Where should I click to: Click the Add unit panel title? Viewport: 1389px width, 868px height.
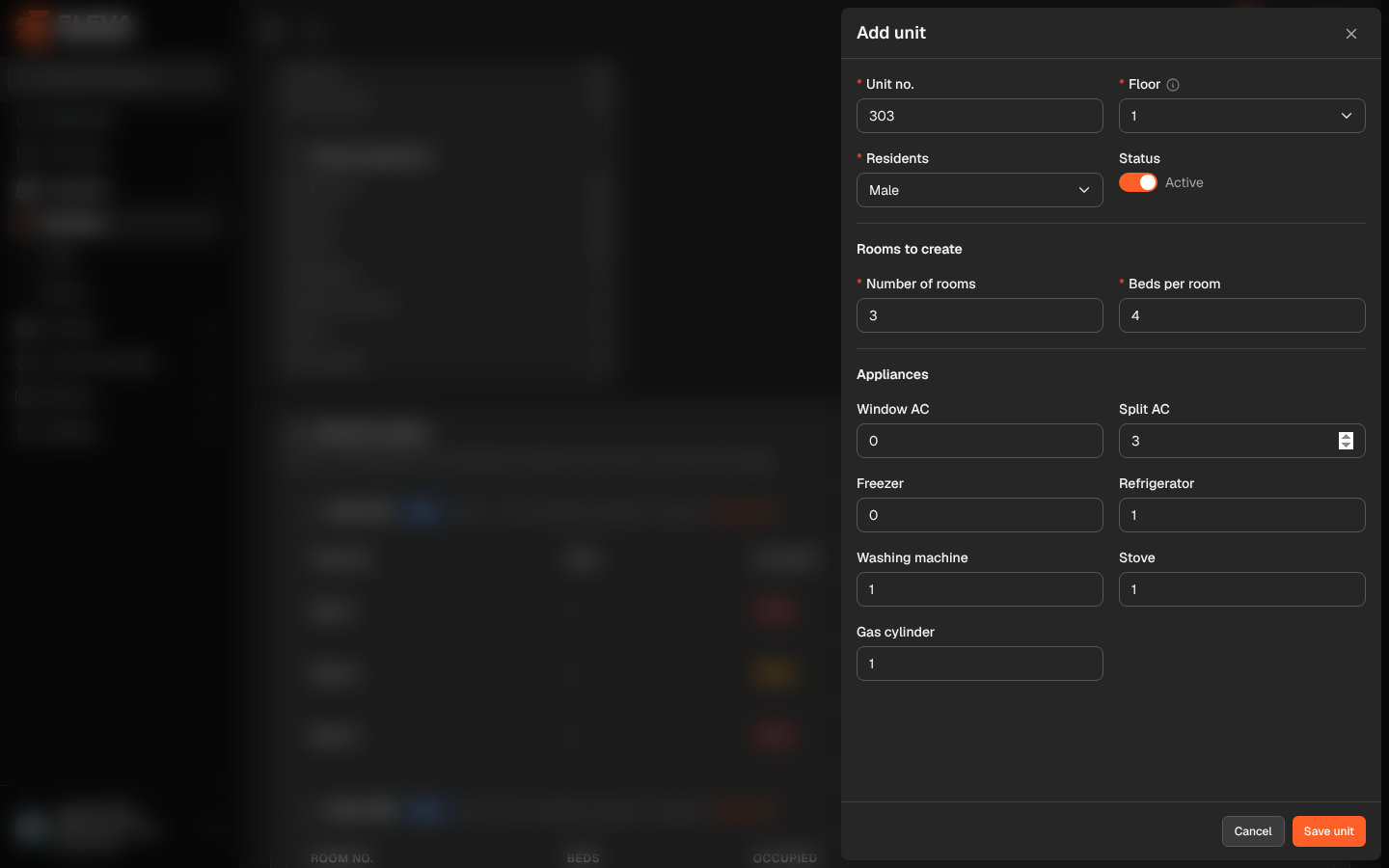pyautogui.click(x=891, y=33)
